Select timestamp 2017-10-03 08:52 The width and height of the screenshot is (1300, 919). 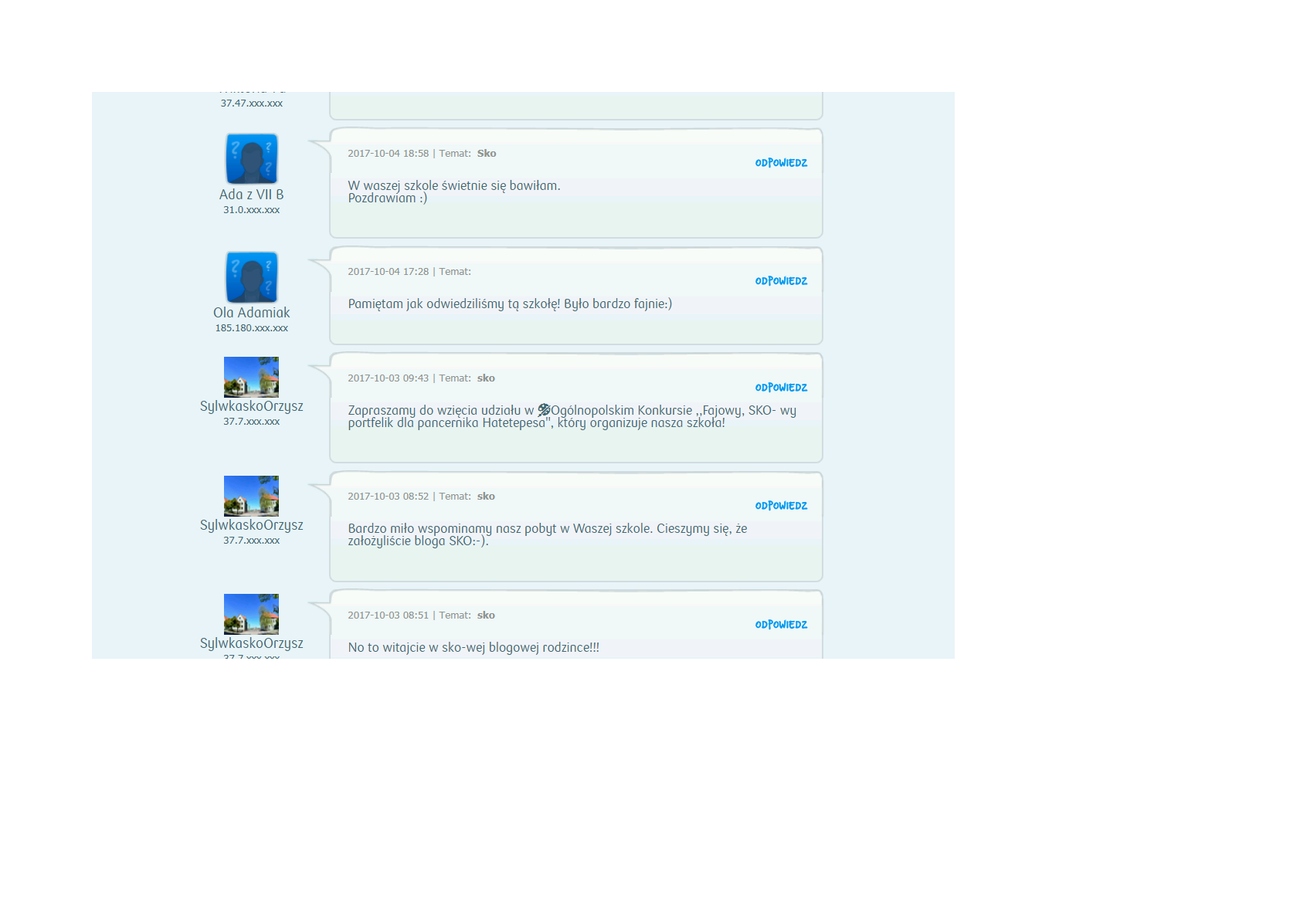coord(388,496)
